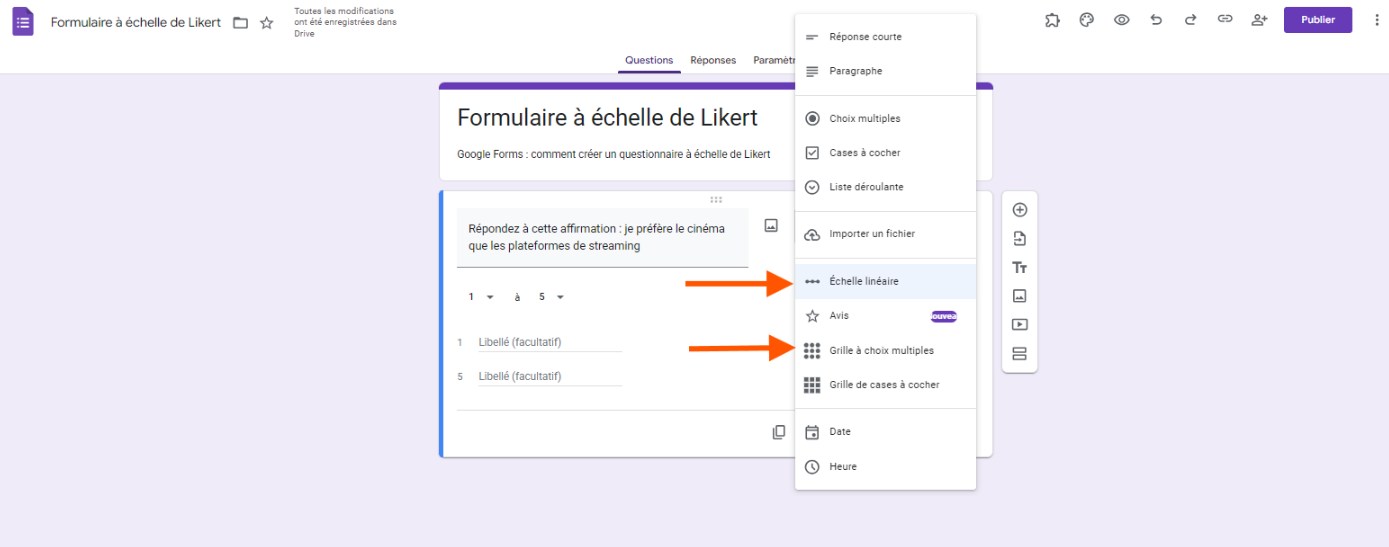
Task: Star the Likert form document
Action: coord(267,23)
